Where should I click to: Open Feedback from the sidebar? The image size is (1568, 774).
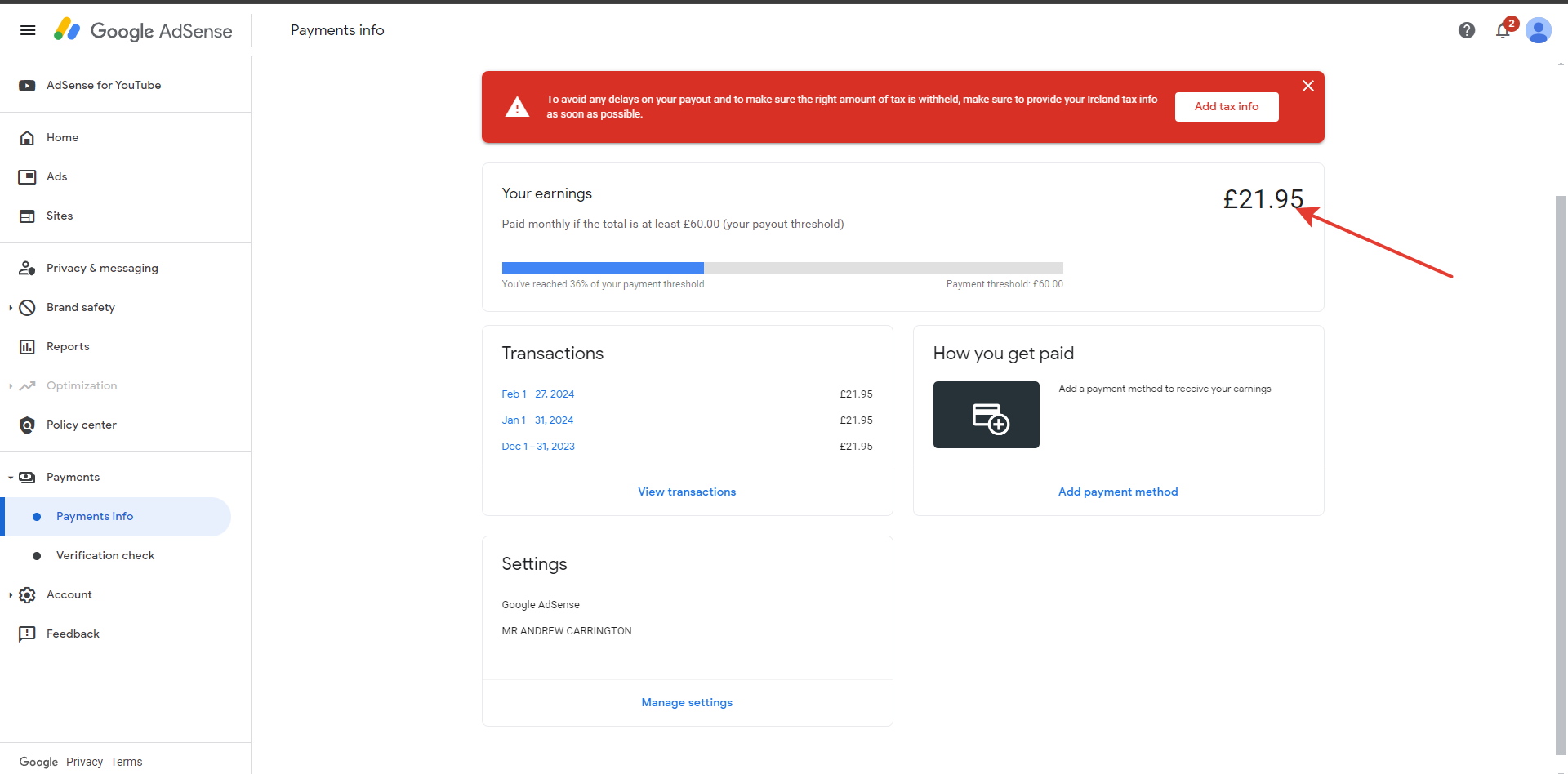click(73, 634)
